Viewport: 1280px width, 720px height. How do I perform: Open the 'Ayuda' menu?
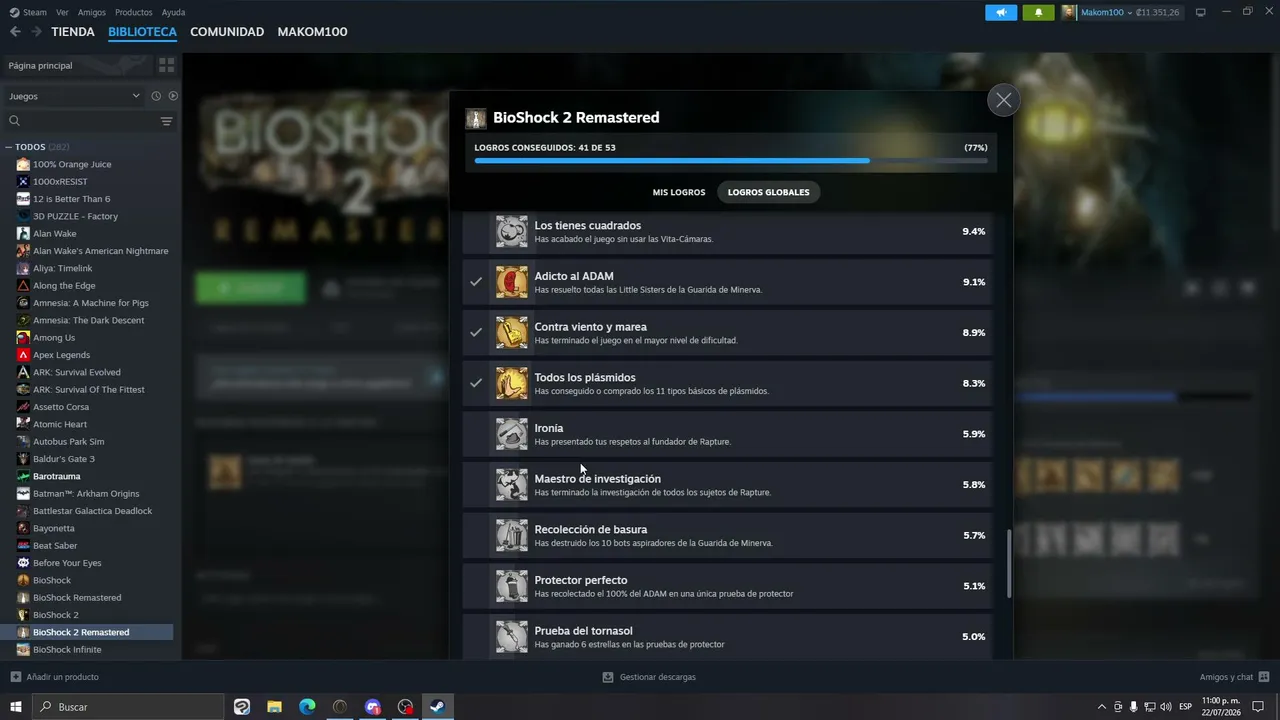pos(173,12)
